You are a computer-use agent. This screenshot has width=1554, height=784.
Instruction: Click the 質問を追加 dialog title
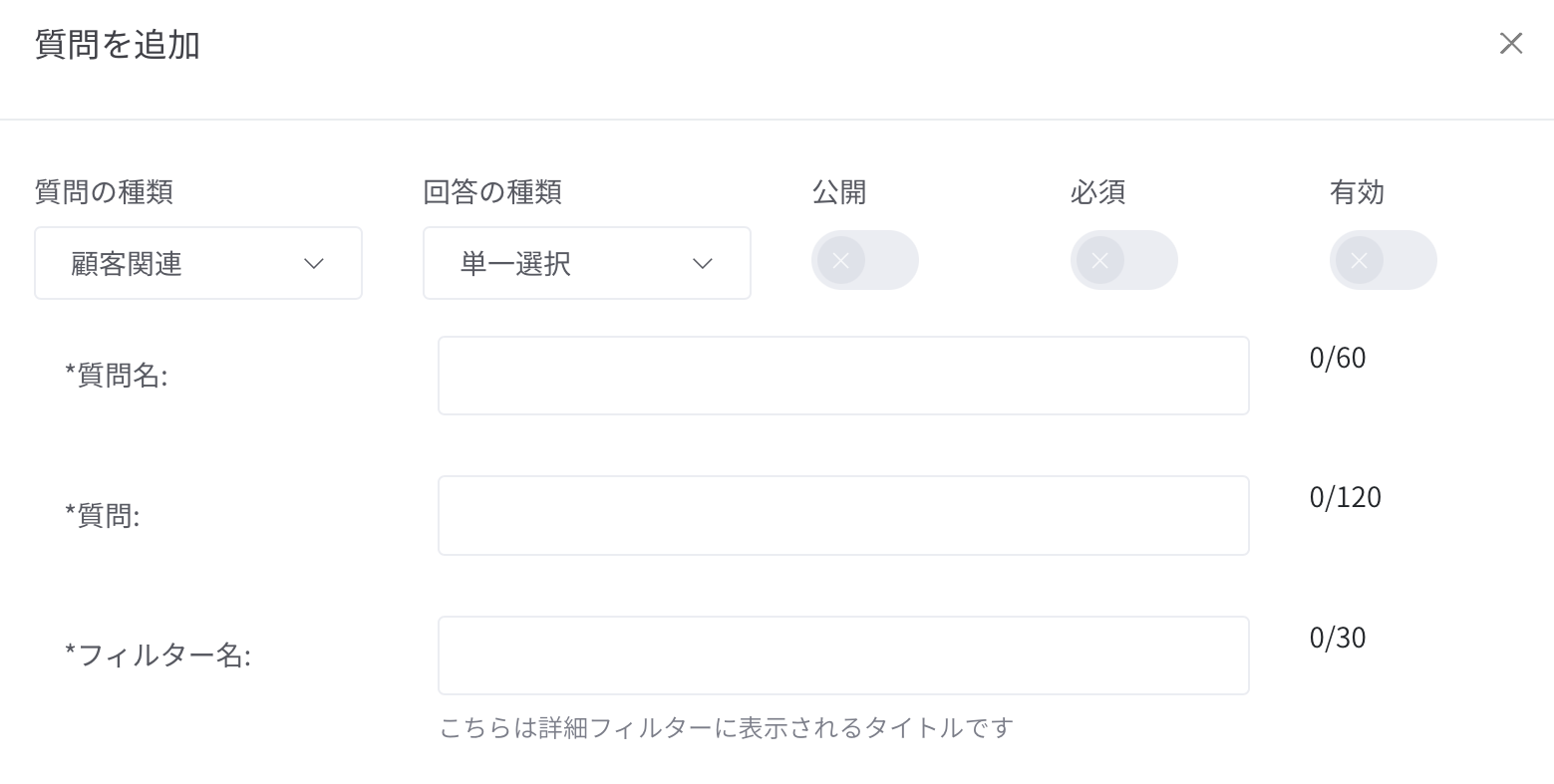click(x=118, y=45)
